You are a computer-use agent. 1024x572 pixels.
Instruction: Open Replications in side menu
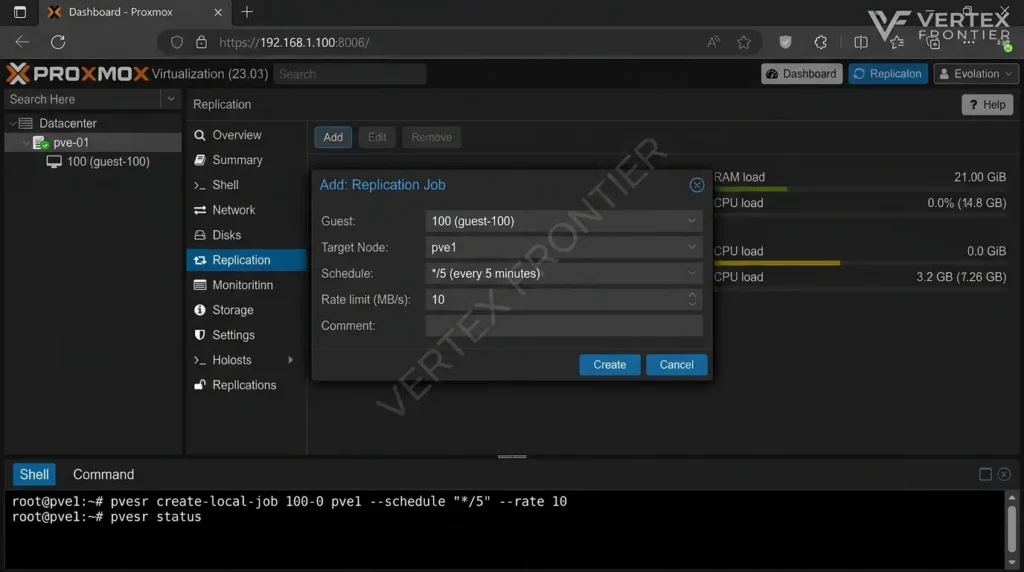pyautogui.click(x=244, y=385)
